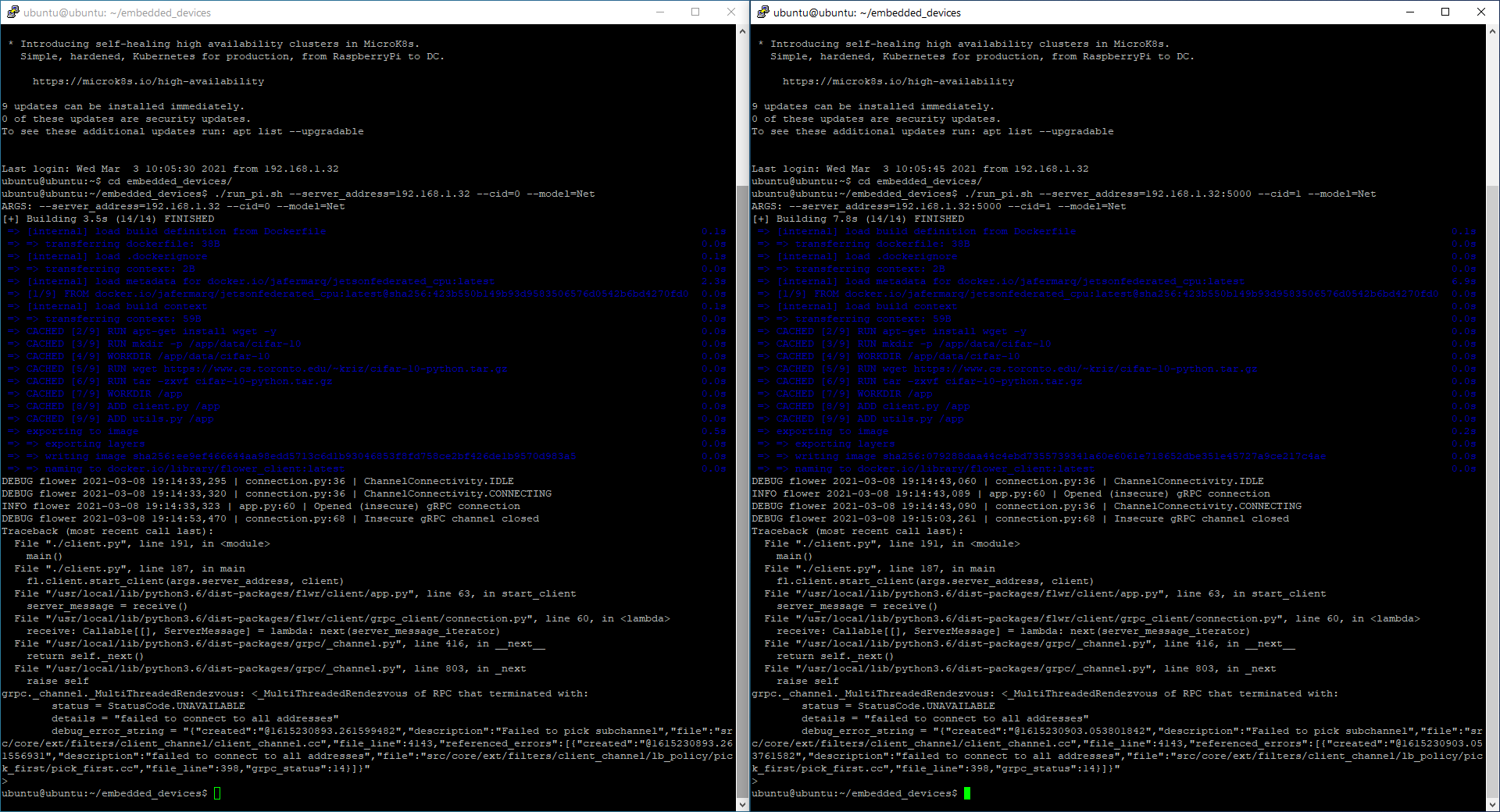Click the scroll-up arrow on the right terminal
Screen dimensions: 1500x812
pos(1491,31)
